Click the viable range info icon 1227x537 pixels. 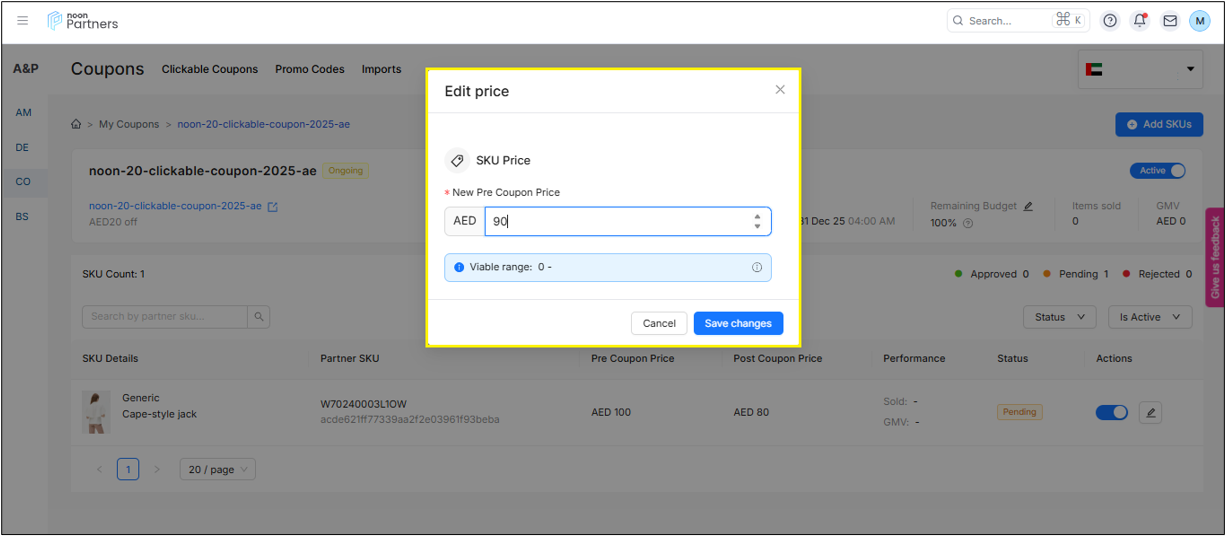point(757,267)
